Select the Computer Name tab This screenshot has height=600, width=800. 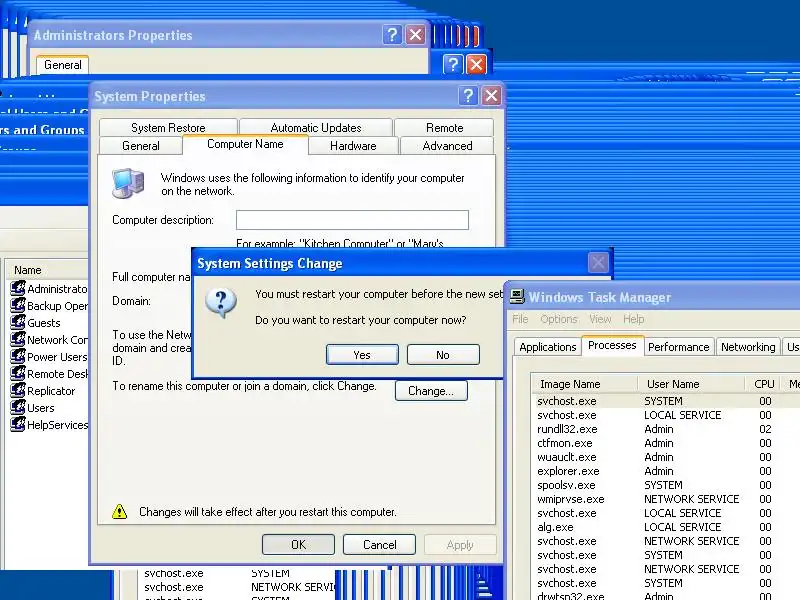tap(245, 144)
